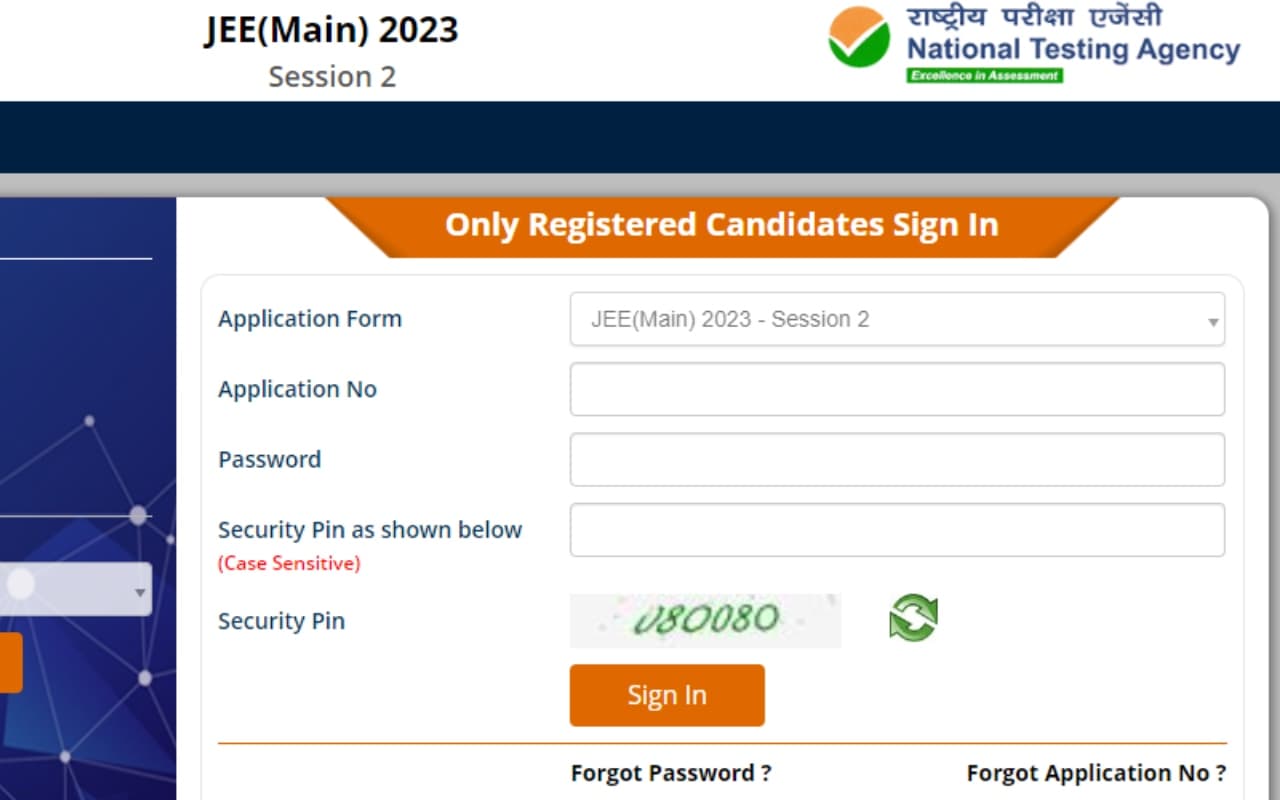Image resolution: width=1280 pixels, height=800 pixels.
Task: Click the Excellence in Assessment banner
Action: click(984, 73)
